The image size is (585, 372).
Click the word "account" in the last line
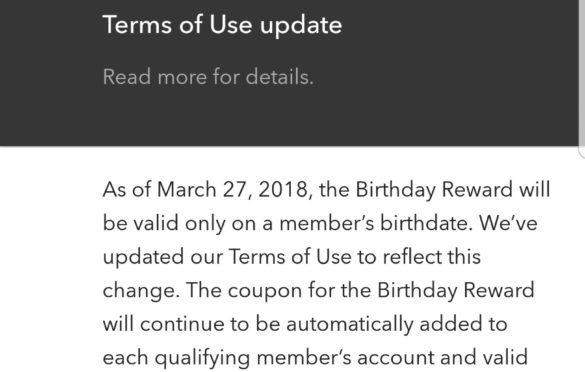(395, 357)
